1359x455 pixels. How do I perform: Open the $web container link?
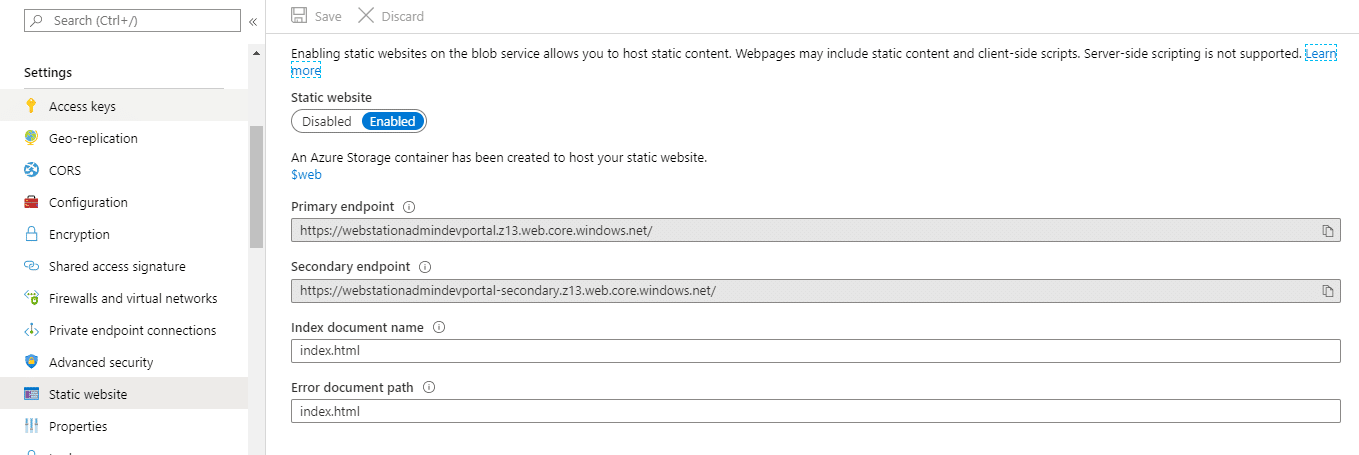tap(306, 175)
